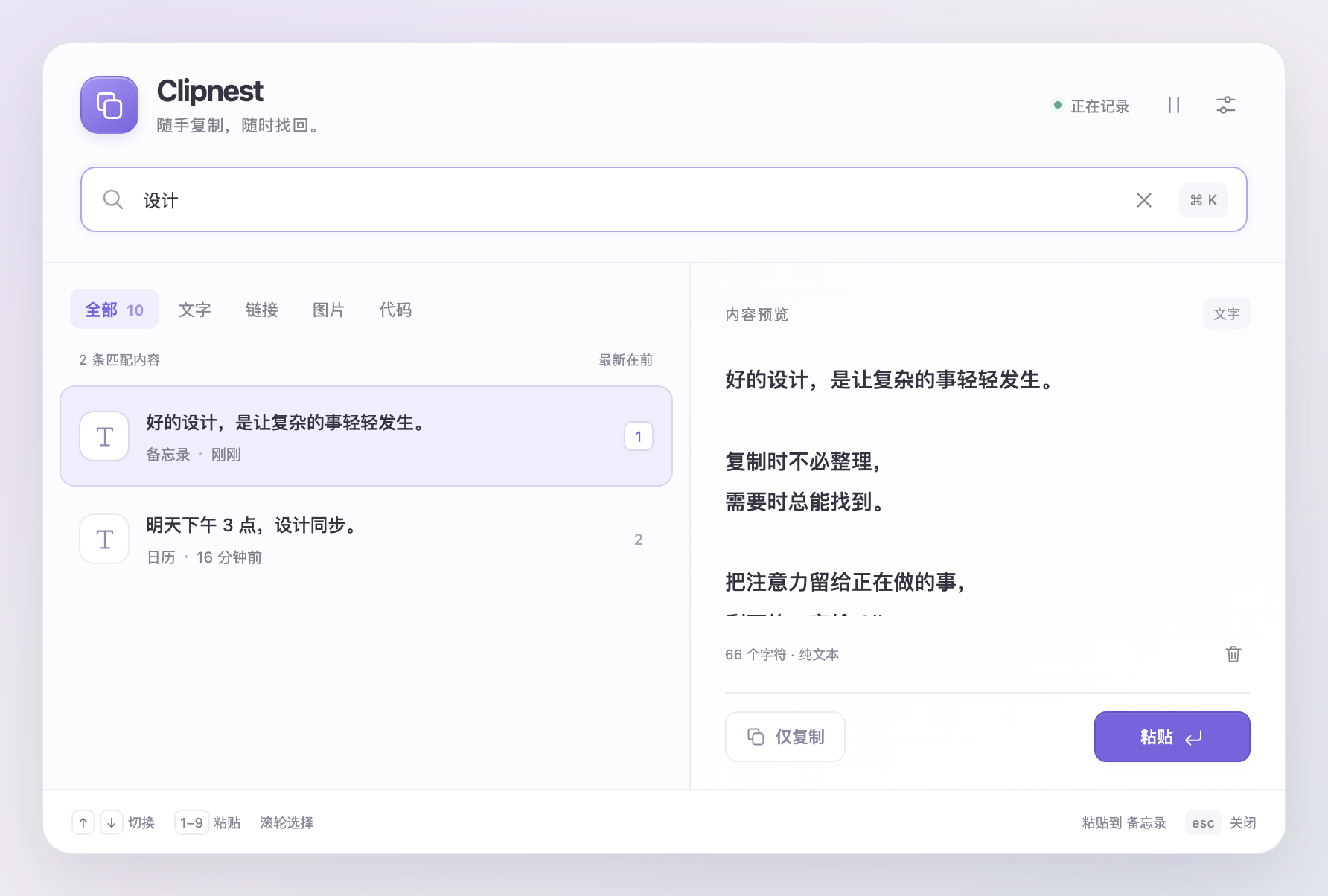Click the esc key hint badge
Viewport: 1328px width, 896px height.
pyautogui.click(x=1203, y=822)
